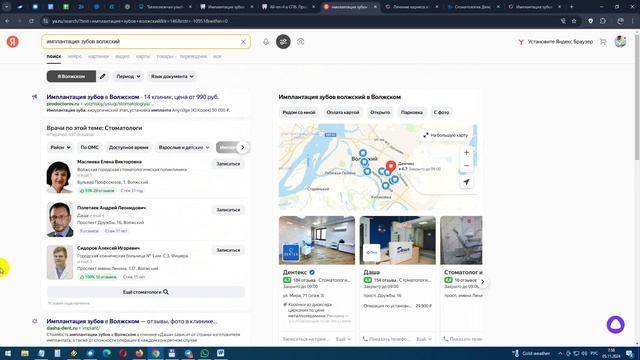640x360 pixels.
Task: Show next clinic cards with arrow
Action: [482, 282]
